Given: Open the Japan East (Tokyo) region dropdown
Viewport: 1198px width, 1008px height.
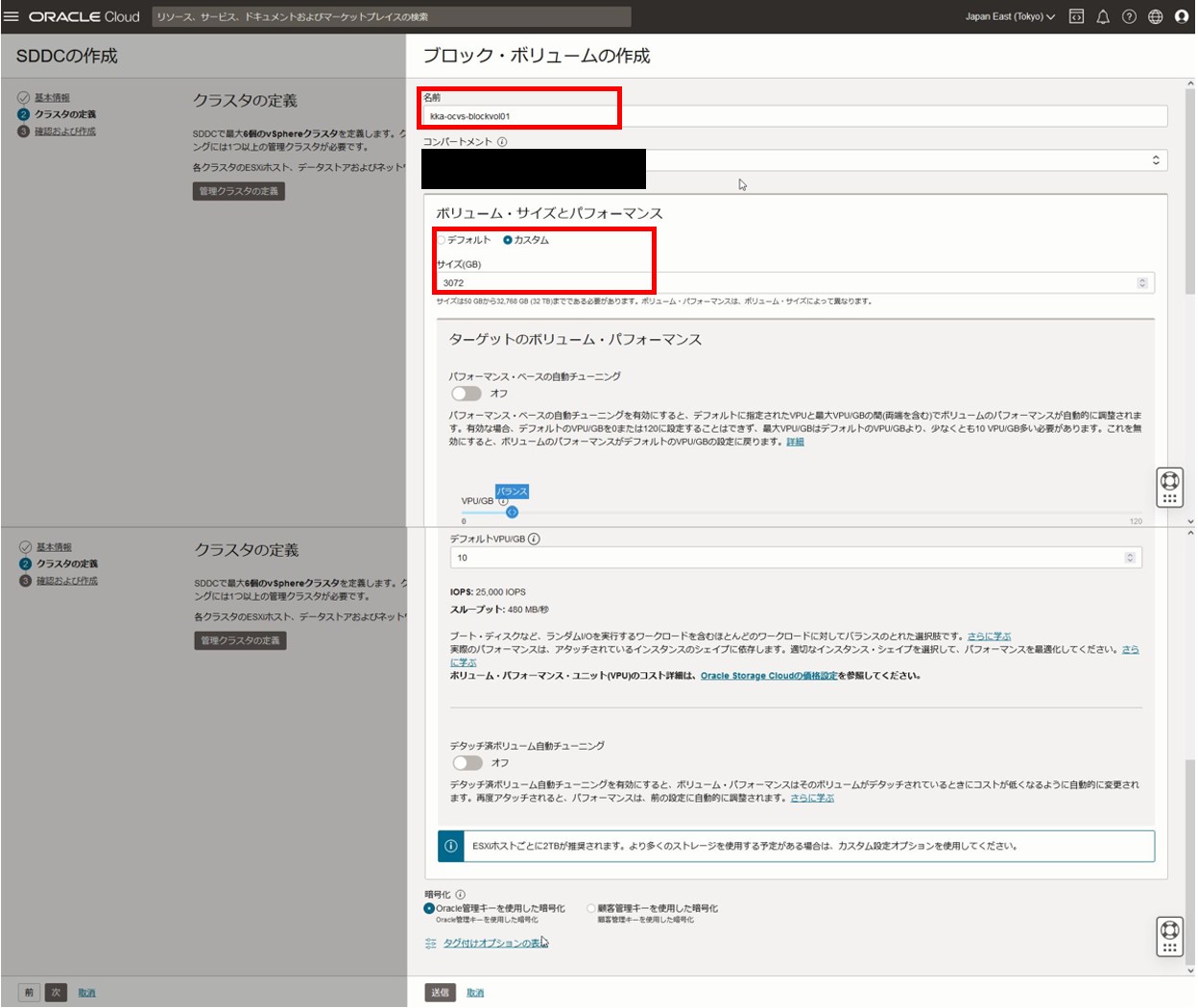Looking at the screenshot, I should click(x=1009, y=16).
